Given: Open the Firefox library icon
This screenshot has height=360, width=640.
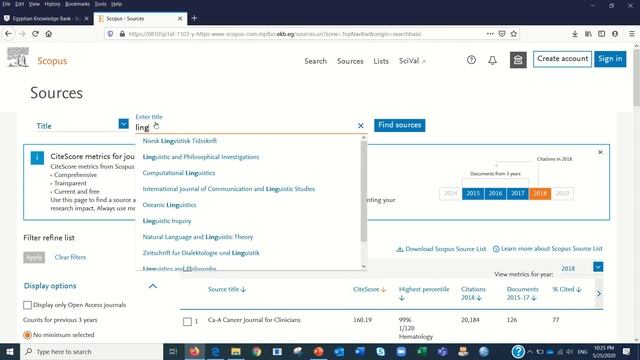Looking at the screenshot, I should [588, 34].
